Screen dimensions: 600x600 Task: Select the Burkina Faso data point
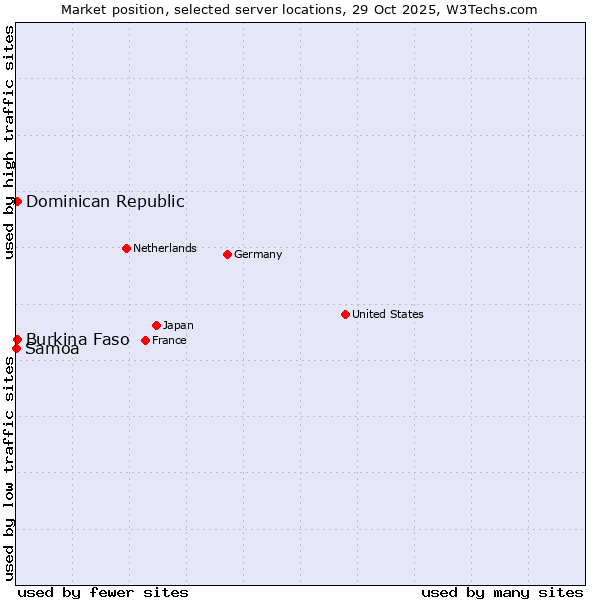coord(17,339)
